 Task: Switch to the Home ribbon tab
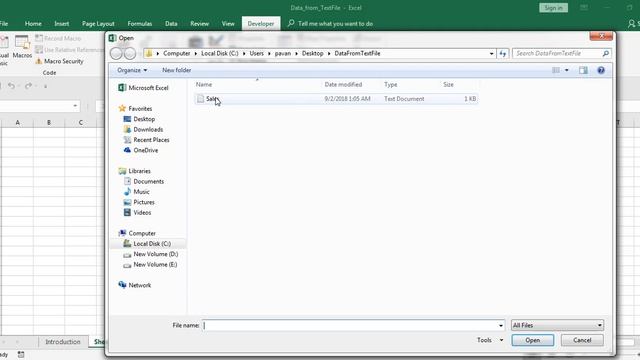(x=33, y=24)
